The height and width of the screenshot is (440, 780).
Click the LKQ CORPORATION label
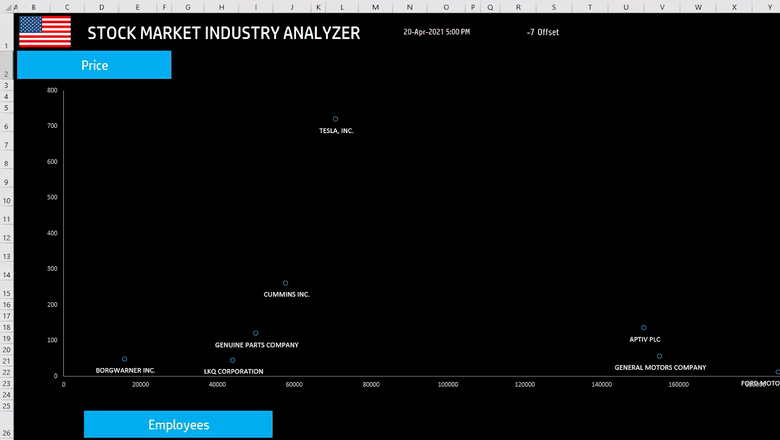tap(234, 371)
